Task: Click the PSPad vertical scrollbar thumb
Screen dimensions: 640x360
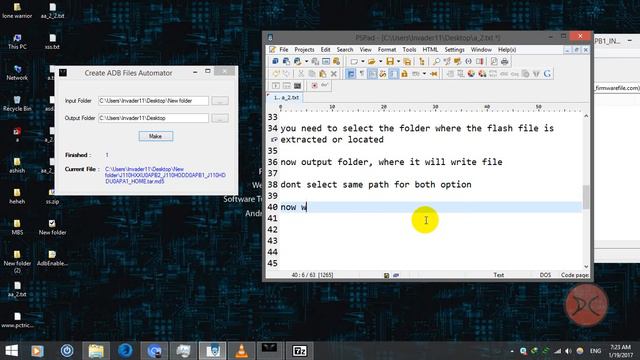Action: click(586, 197)
